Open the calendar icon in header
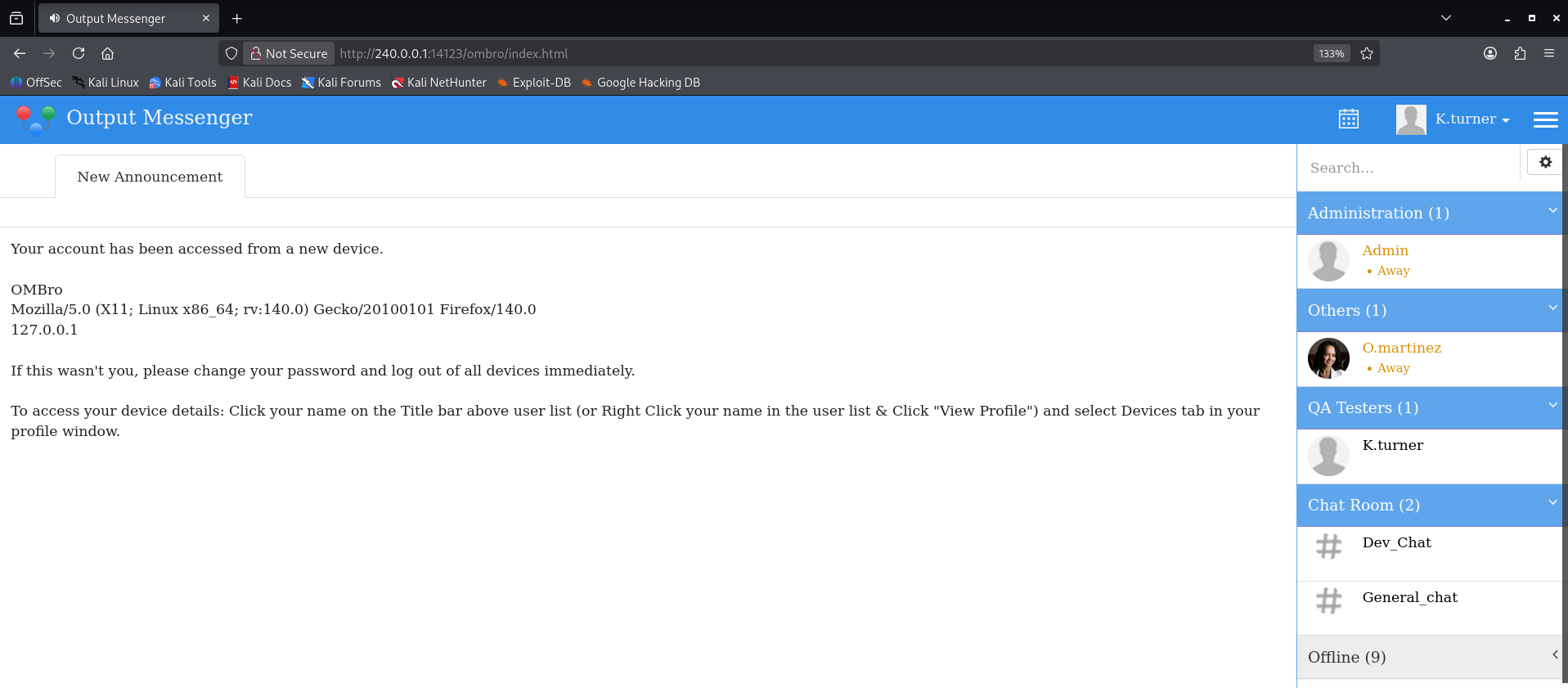The height and width of the screenshot is (688, 1568). pos(1349,119)
